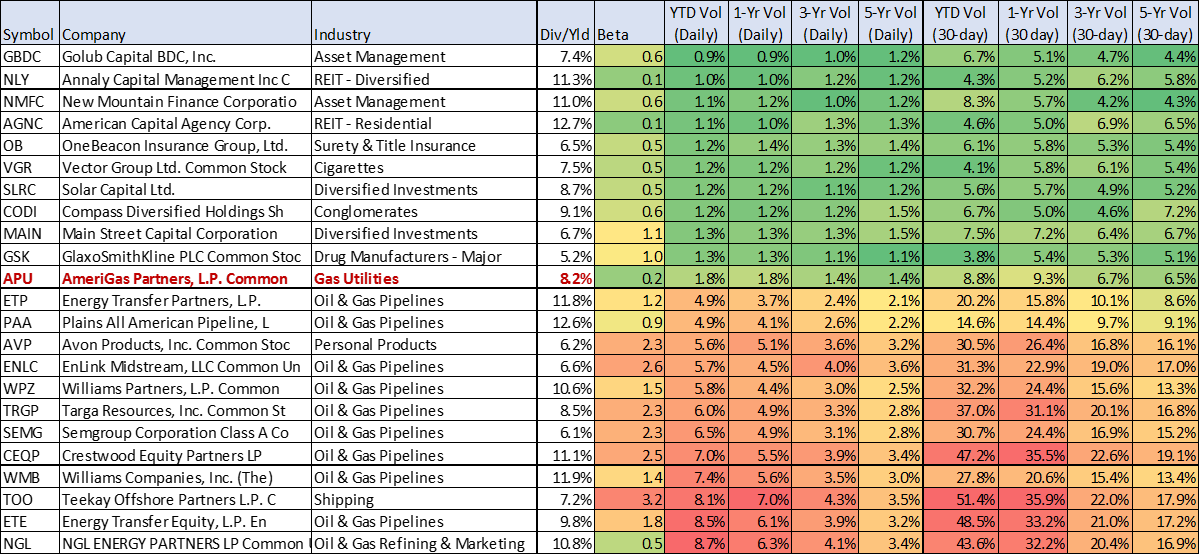The height and width of the screenshot is (555, 1200).
Task: Select Compass Diversified Holdings cell
Action: [x=185, y=212]
